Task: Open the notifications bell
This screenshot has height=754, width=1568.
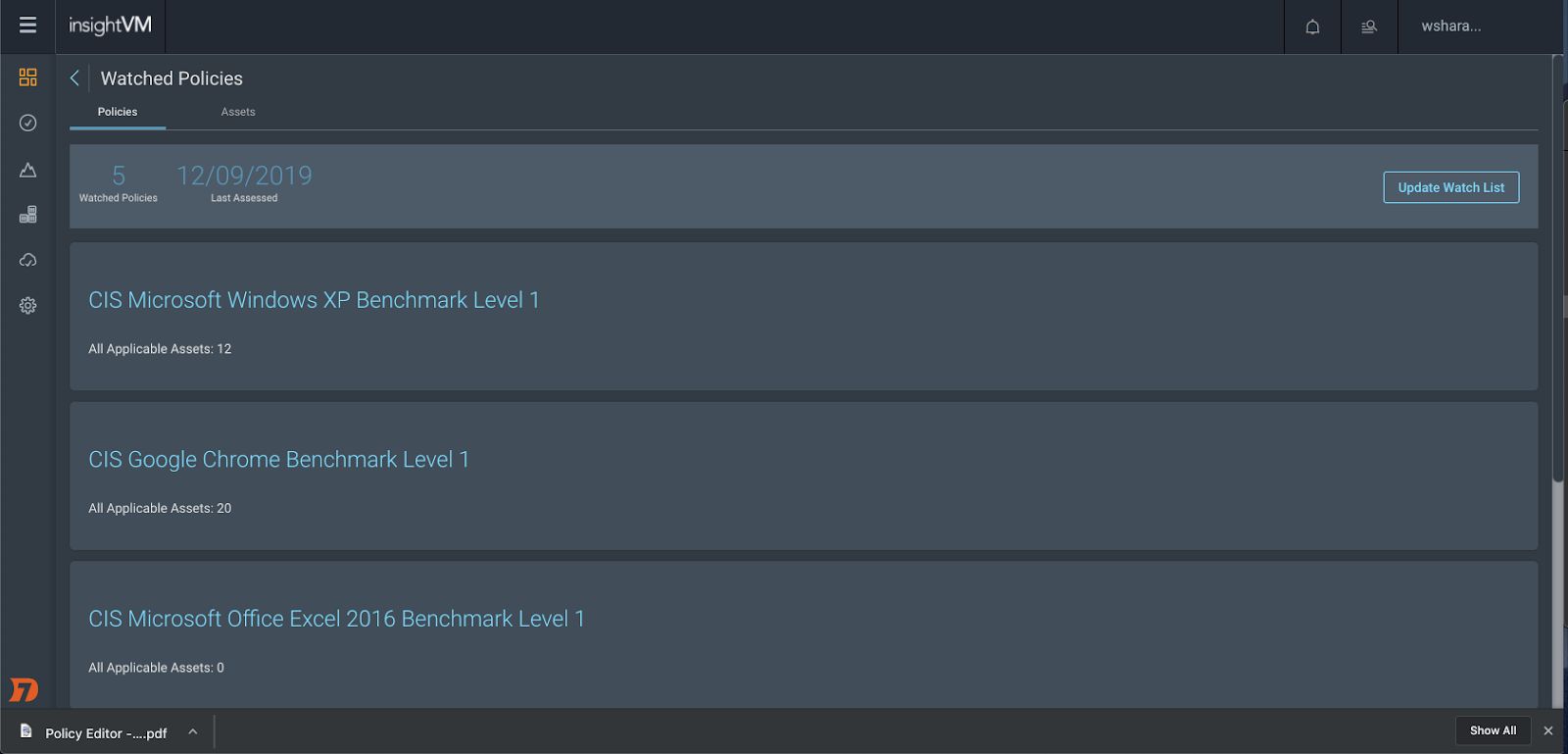Action: 1312,26
